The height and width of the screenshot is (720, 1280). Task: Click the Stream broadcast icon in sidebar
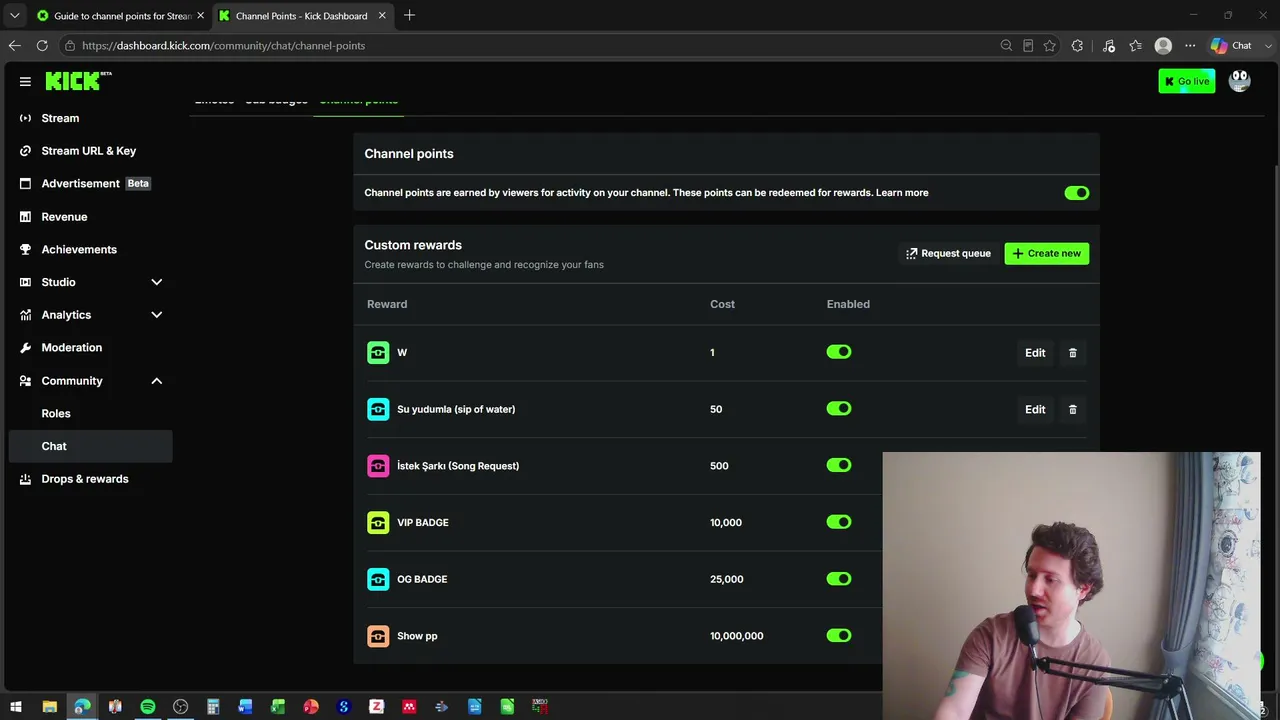[x=25, y=118]
